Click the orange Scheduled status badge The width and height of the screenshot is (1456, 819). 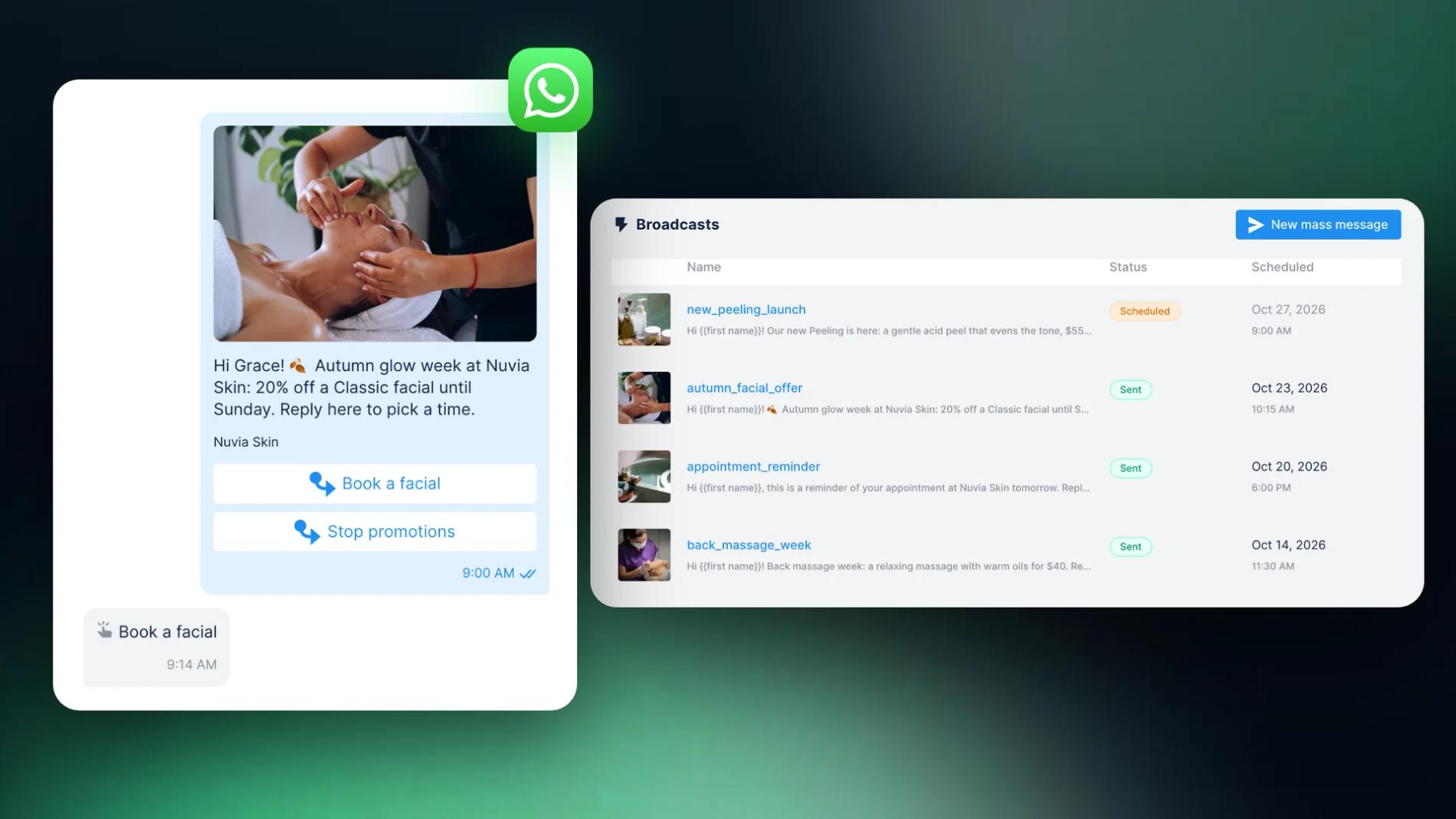1145,311
